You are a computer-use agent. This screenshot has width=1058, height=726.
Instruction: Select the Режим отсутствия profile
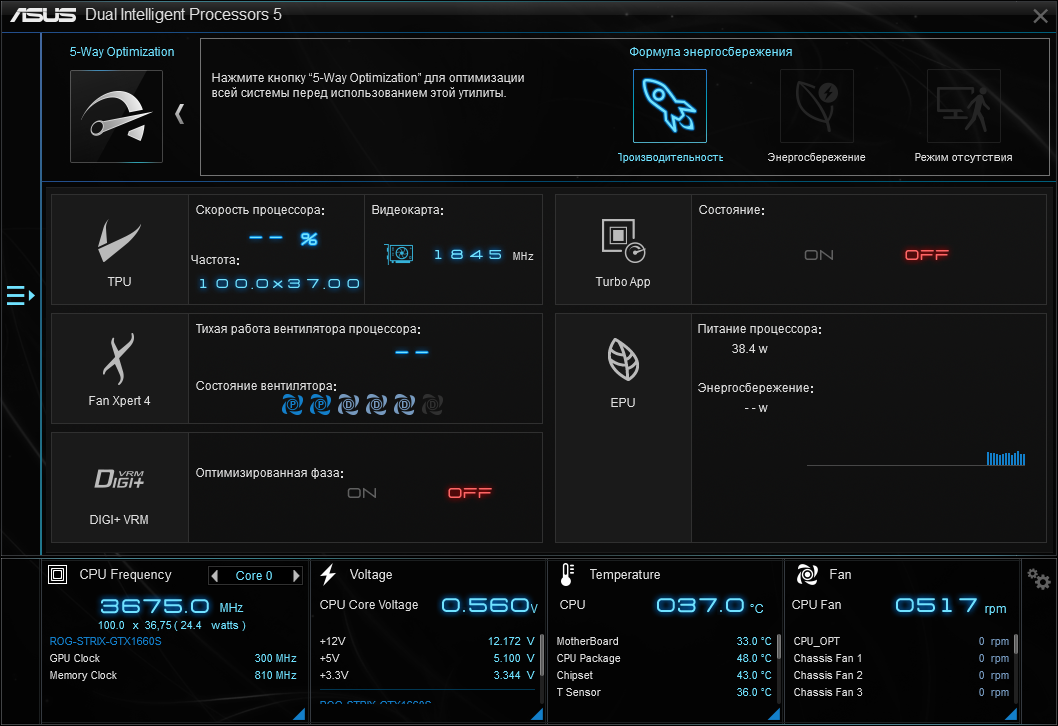click(x=964, y=106)
